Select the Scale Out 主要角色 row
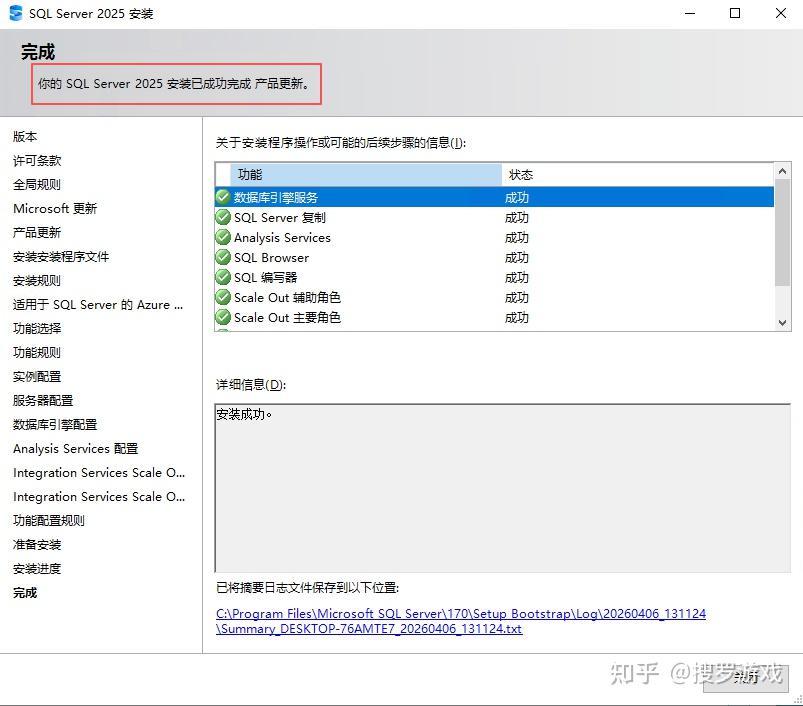803x706 pixels. pyautogui.click(x=494, y=317)
